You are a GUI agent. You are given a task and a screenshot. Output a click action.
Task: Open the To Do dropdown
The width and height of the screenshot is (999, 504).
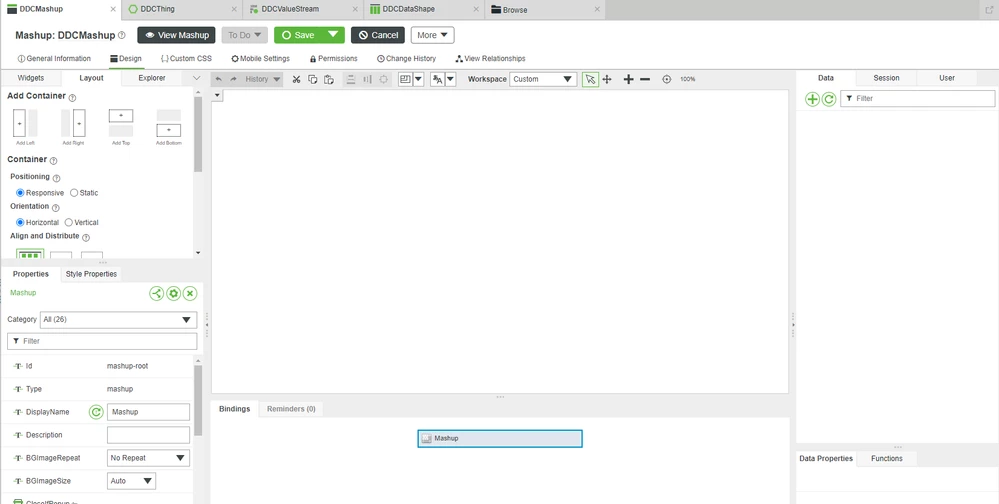(245, 35)
